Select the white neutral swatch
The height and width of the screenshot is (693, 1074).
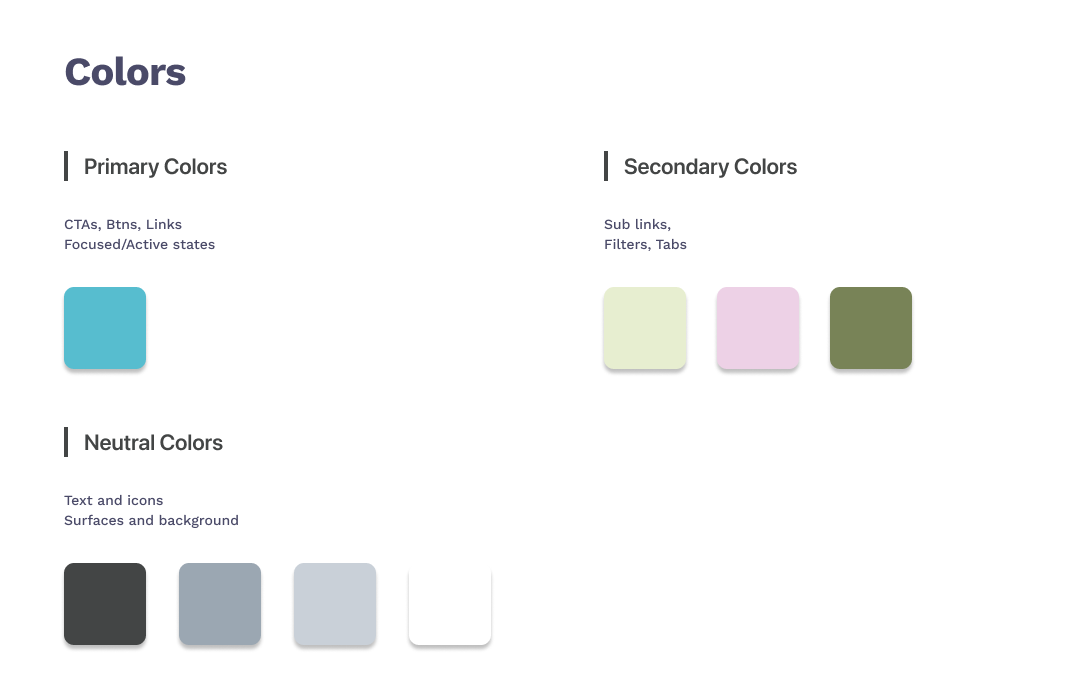450,604
